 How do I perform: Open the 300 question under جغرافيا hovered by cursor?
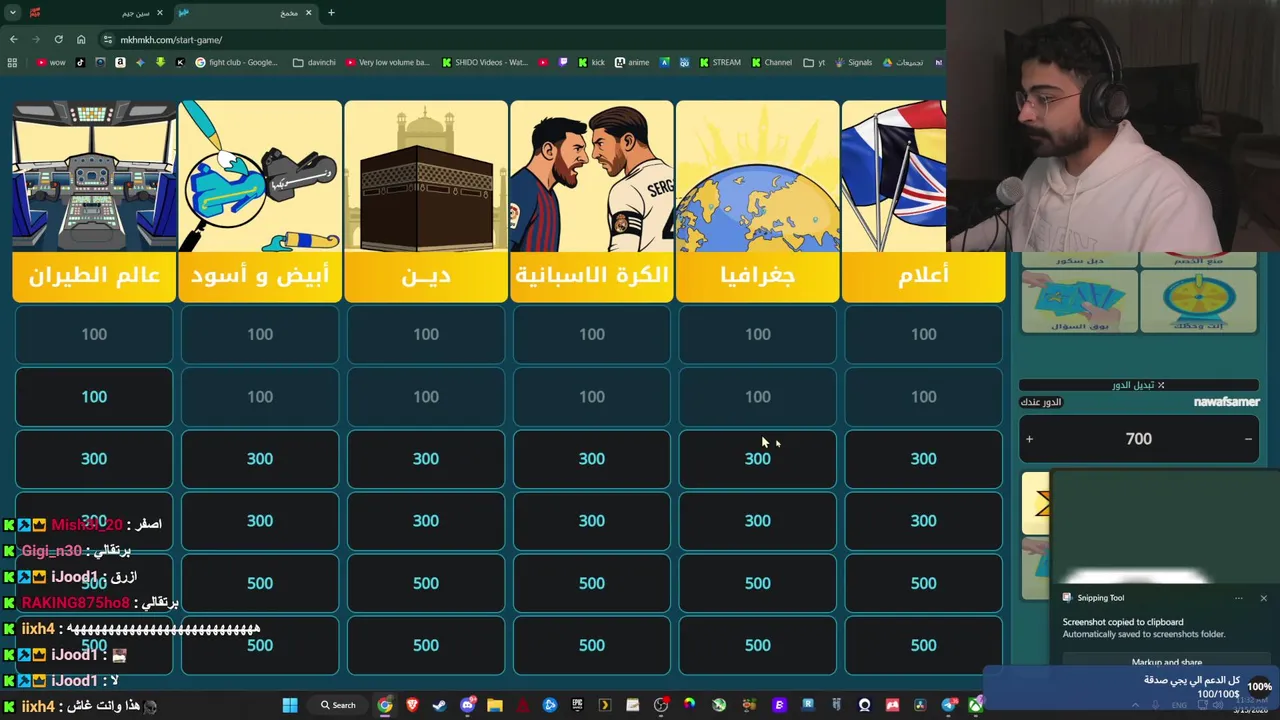tap(757, 459)
